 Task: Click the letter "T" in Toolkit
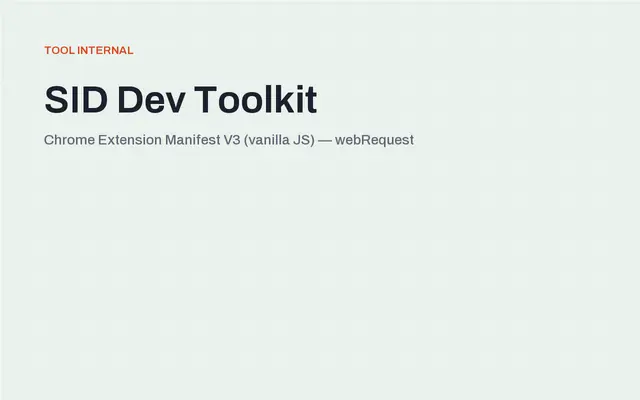[205, 100]
